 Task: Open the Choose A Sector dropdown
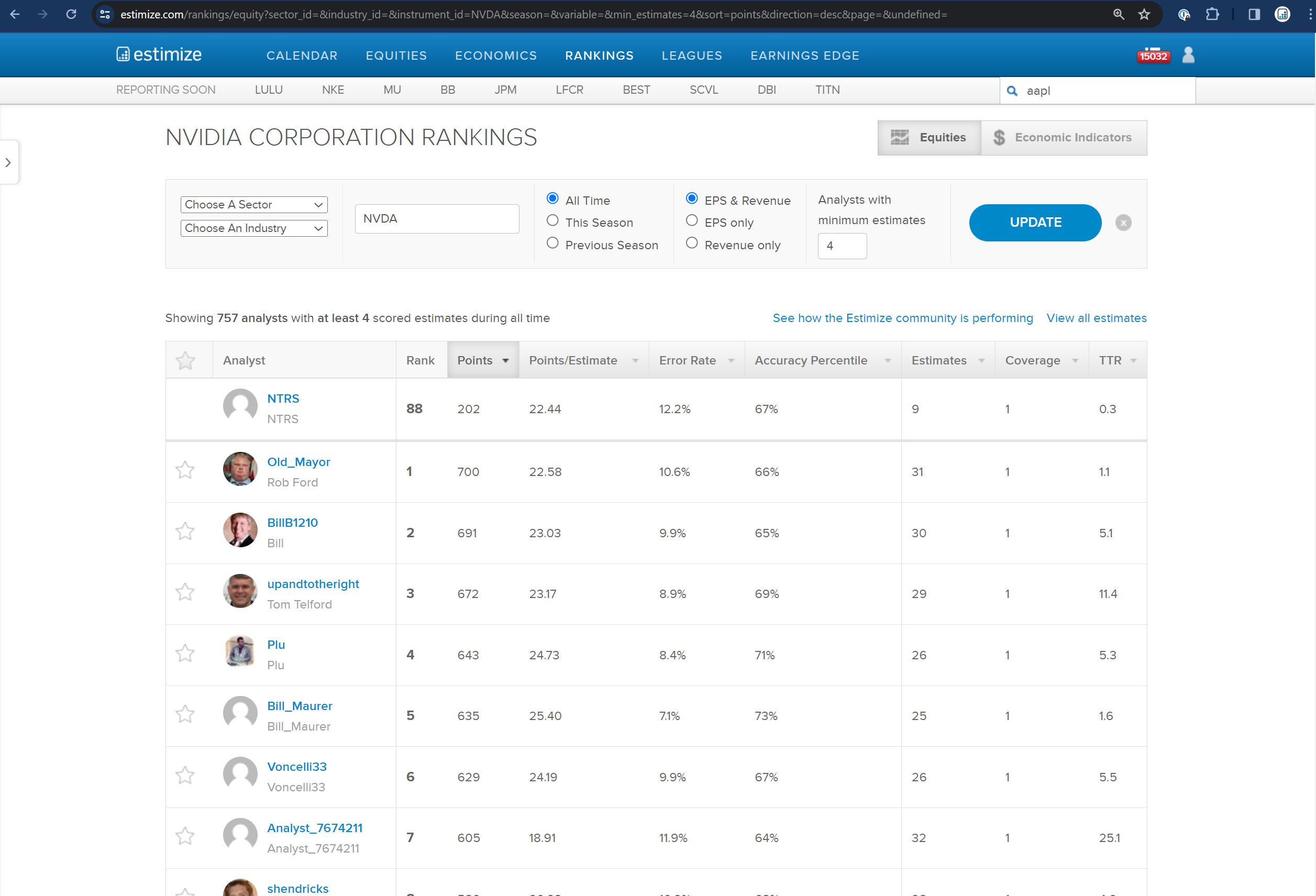point(253,204)
